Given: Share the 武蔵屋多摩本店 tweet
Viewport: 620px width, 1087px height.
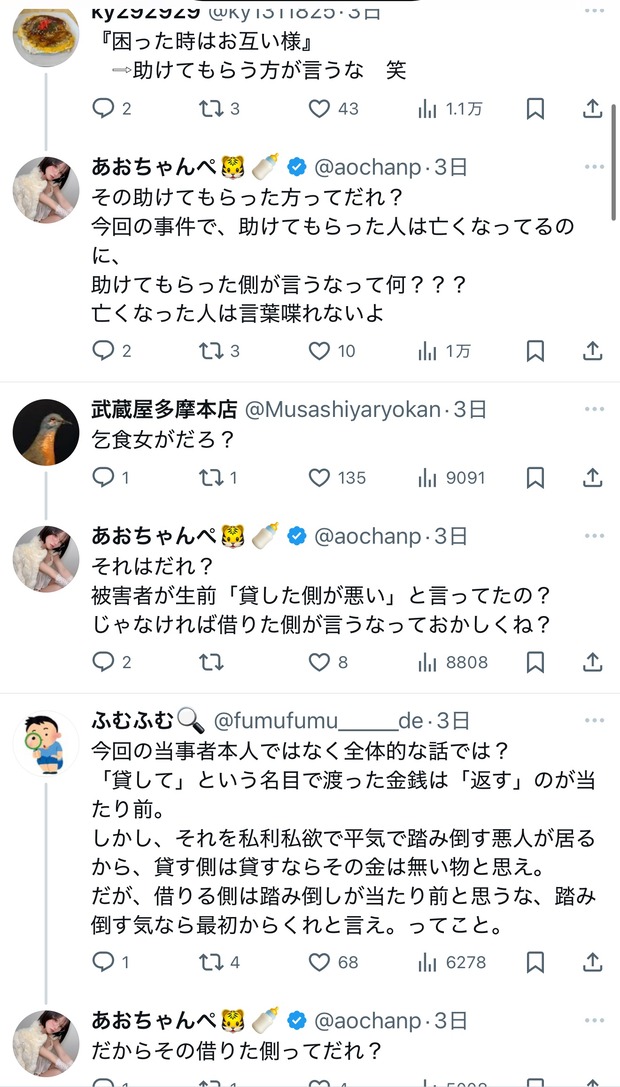Looking at the screenshot, I should click(591, 478).
